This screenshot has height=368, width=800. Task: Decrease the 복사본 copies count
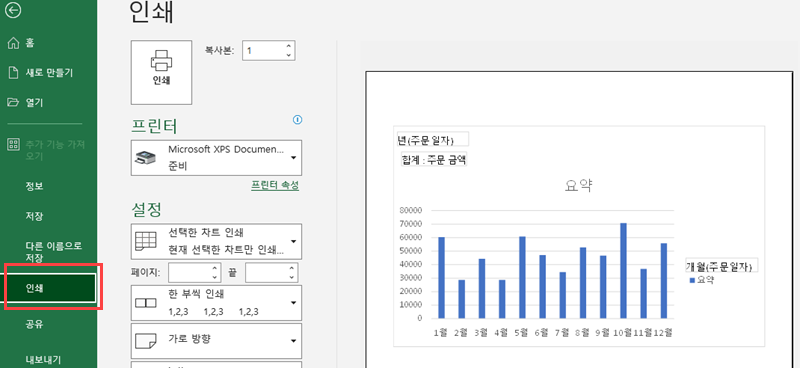[289, 55]
